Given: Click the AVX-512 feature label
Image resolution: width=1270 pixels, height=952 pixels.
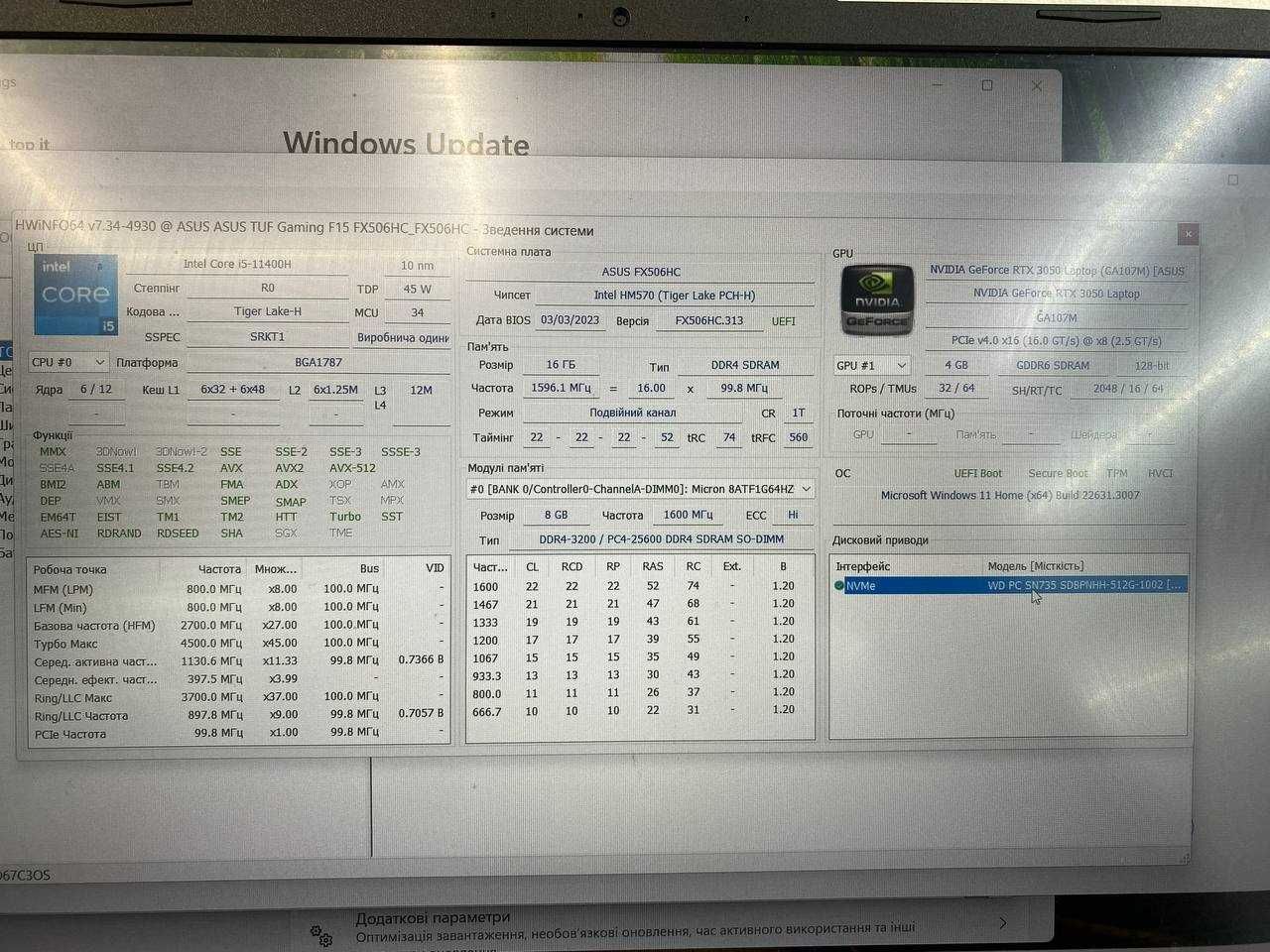Looking at the screenshot, I should 352,468.
